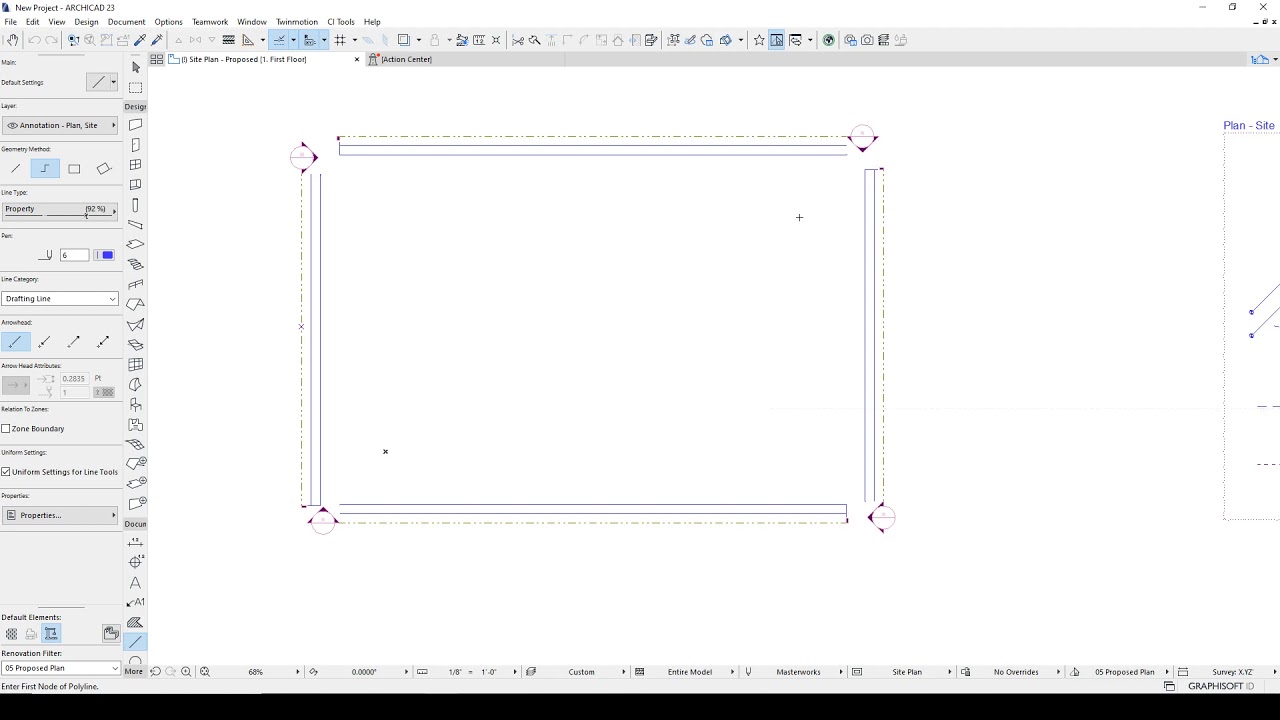Screen dimensions: 1280x720
Task: Open the Twinmotion menu
Action: tap(297, 22)
